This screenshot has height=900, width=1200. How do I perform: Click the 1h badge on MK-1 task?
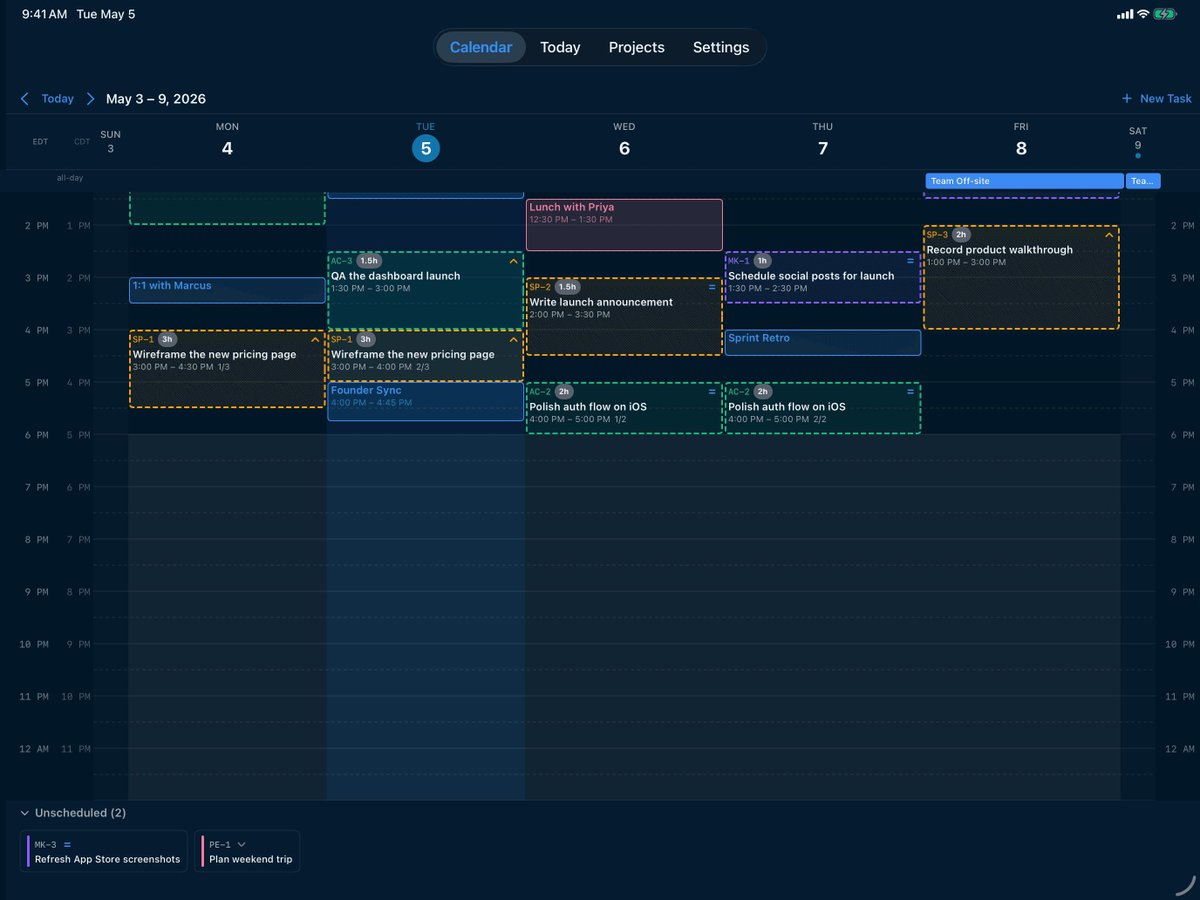(x=762, y=261)
